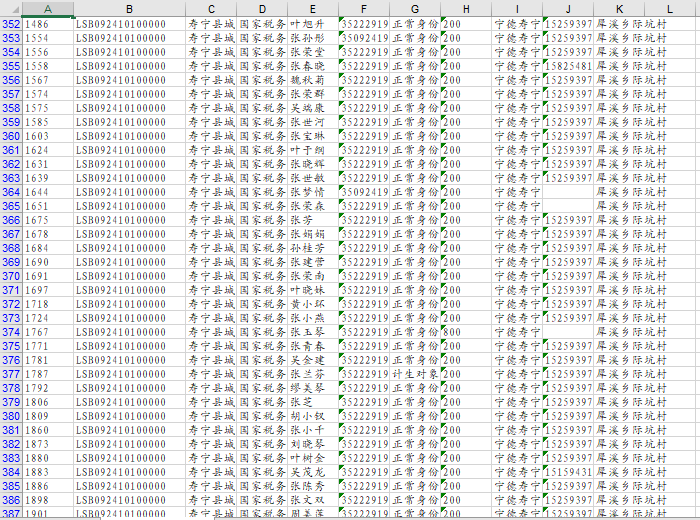Click name cell 张芳 in column E
Image resolution: width=700 pixels, height=520 pixels.
tap(313, 220)
